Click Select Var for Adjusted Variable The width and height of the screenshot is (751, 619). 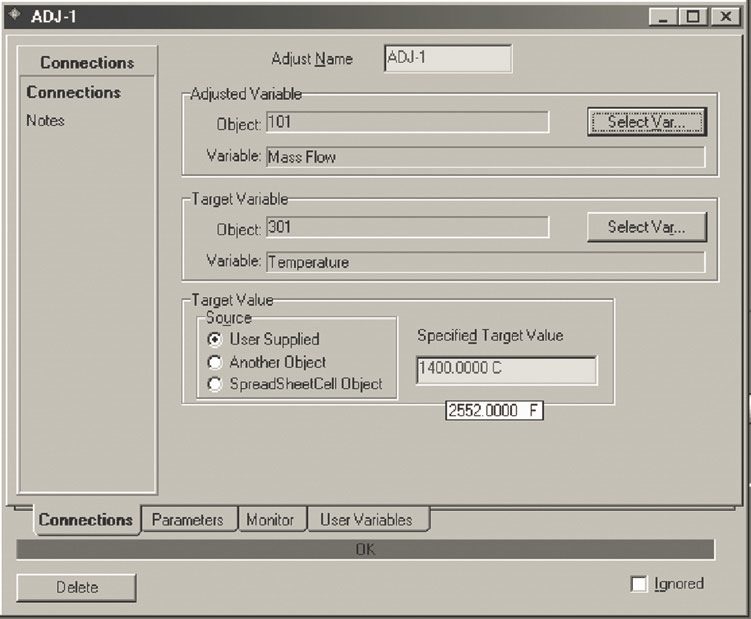tap(646, 122)
